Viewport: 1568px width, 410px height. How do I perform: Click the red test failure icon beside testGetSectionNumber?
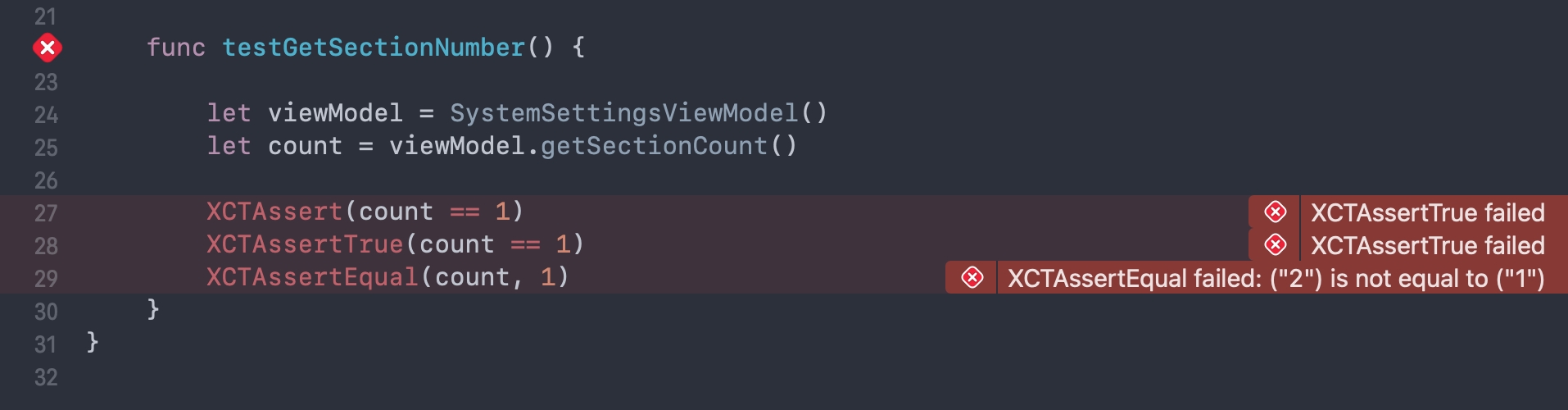click(48, 48)
